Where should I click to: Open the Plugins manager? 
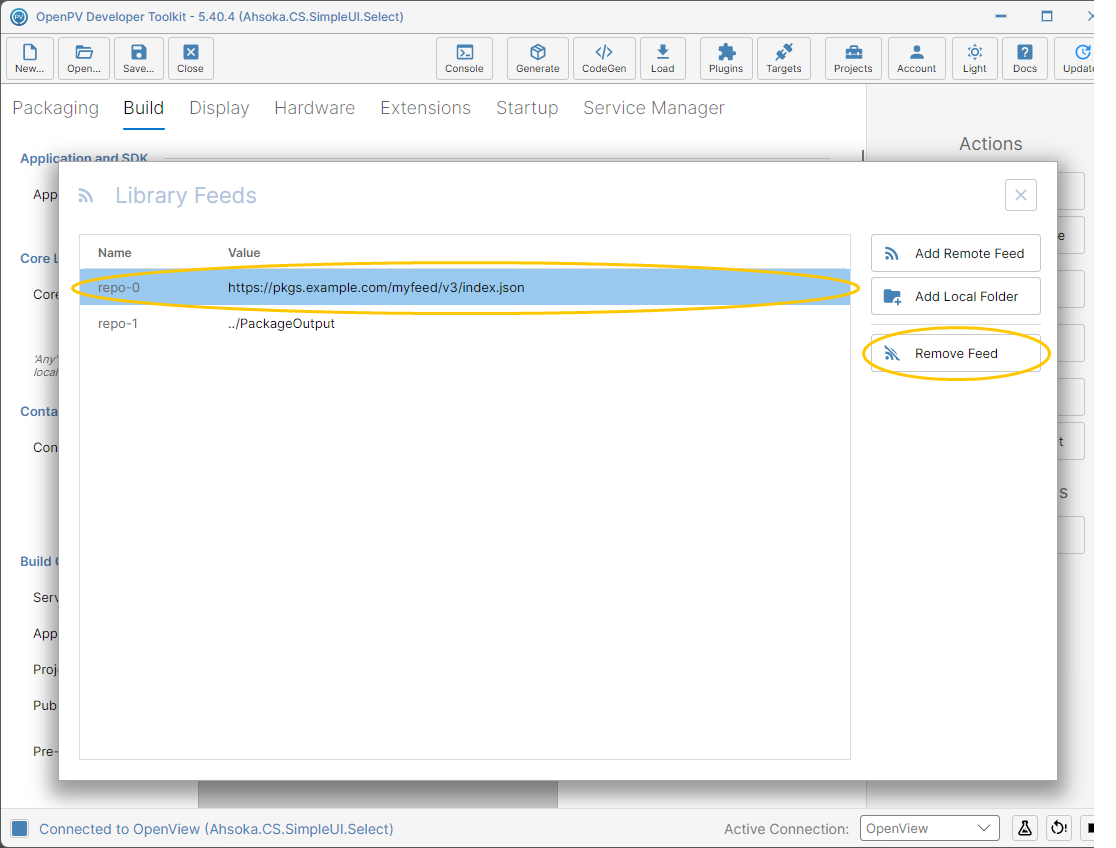(725, 58)
